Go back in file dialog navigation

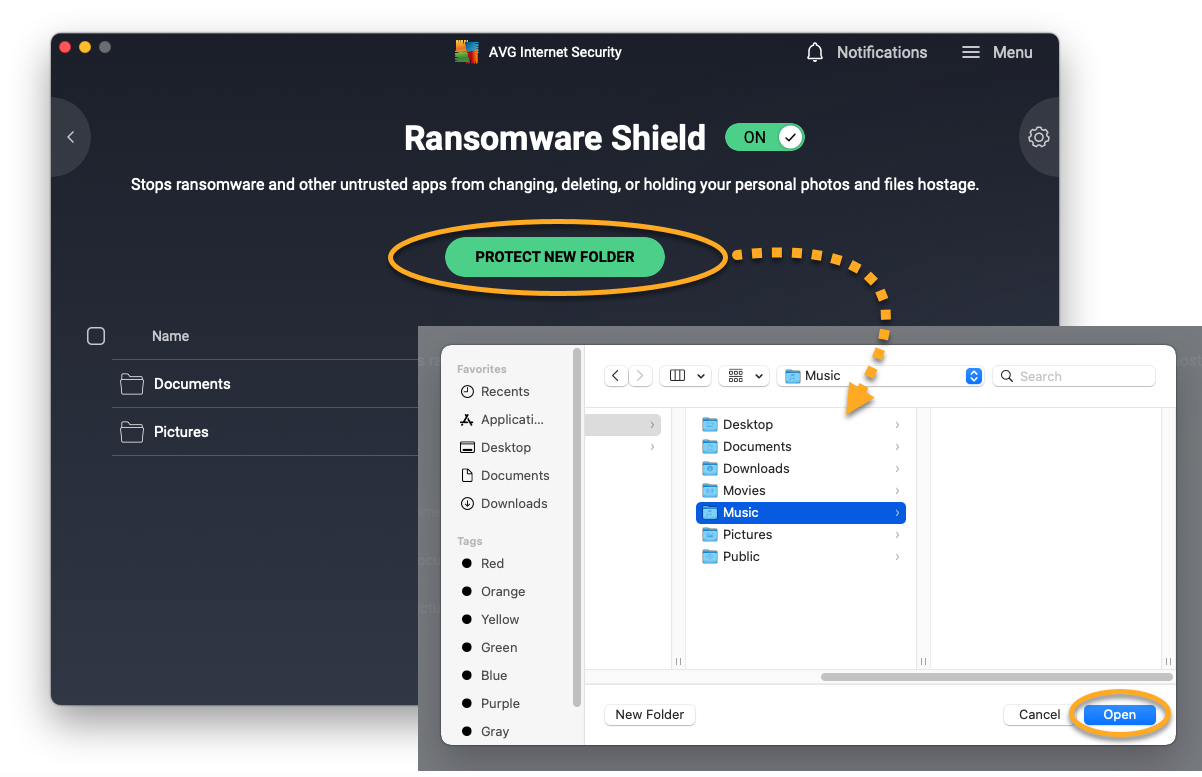(616, 376)
